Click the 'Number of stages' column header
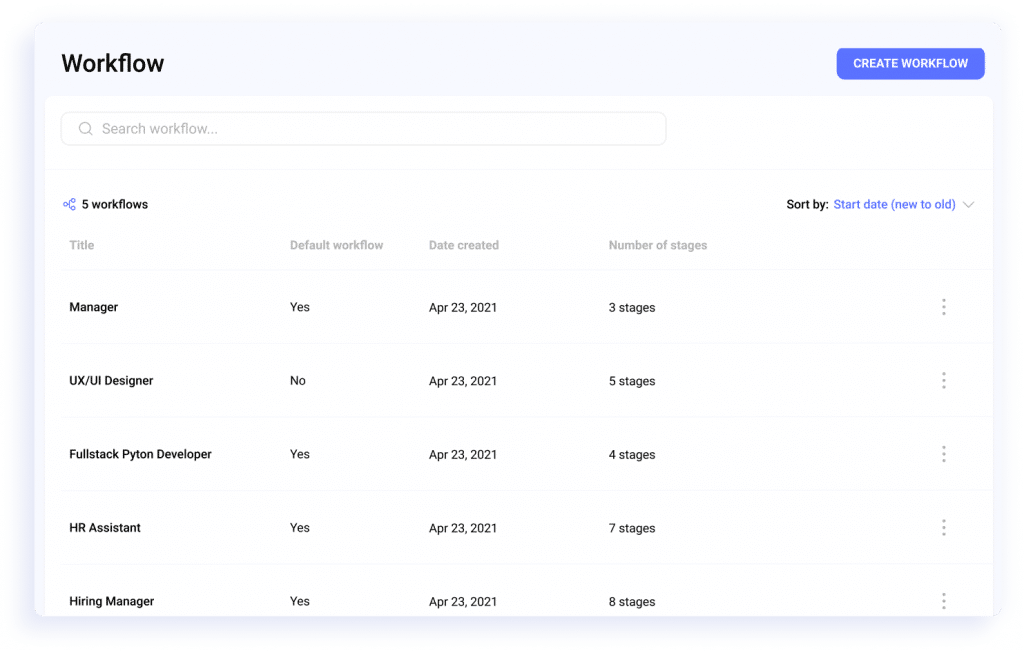The width and height of the screenshot is (1024, 651). 657,245
